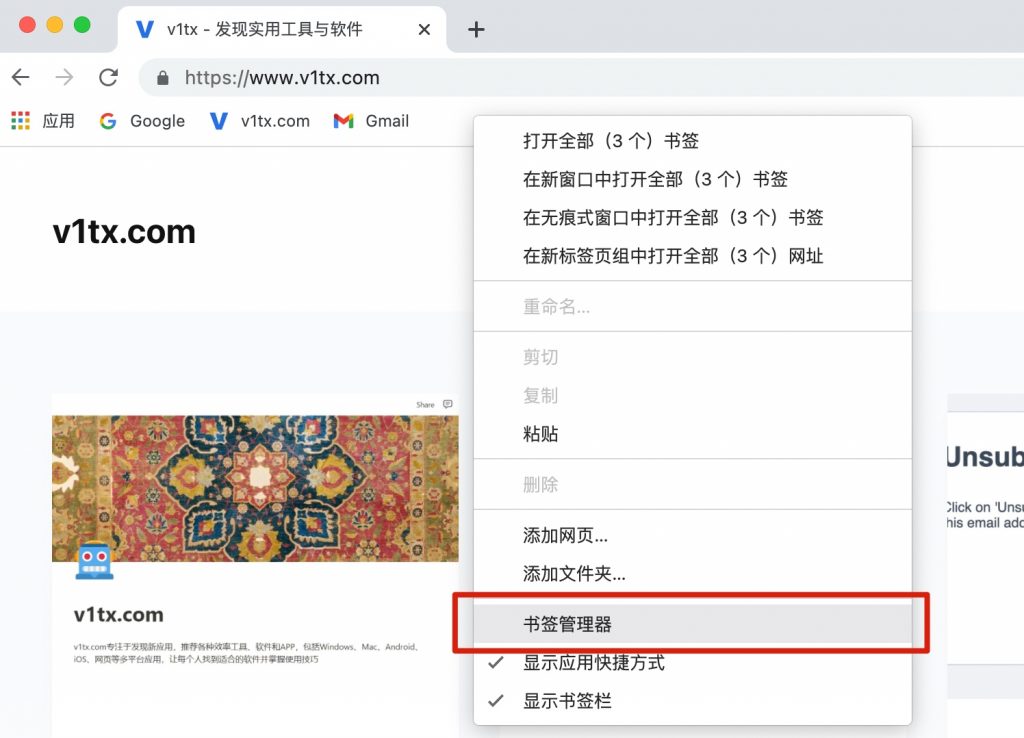Viewport: 1024px width, 738px height.
Task: Close the v1tx tab
Action: coord(424,29)
